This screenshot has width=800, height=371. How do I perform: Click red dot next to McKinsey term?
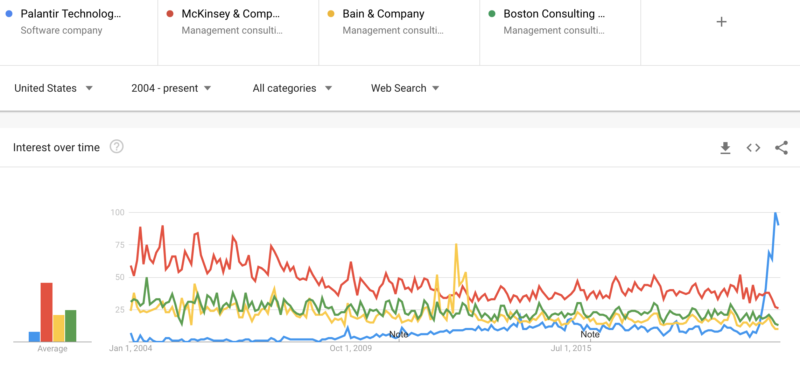coord(169,14)
